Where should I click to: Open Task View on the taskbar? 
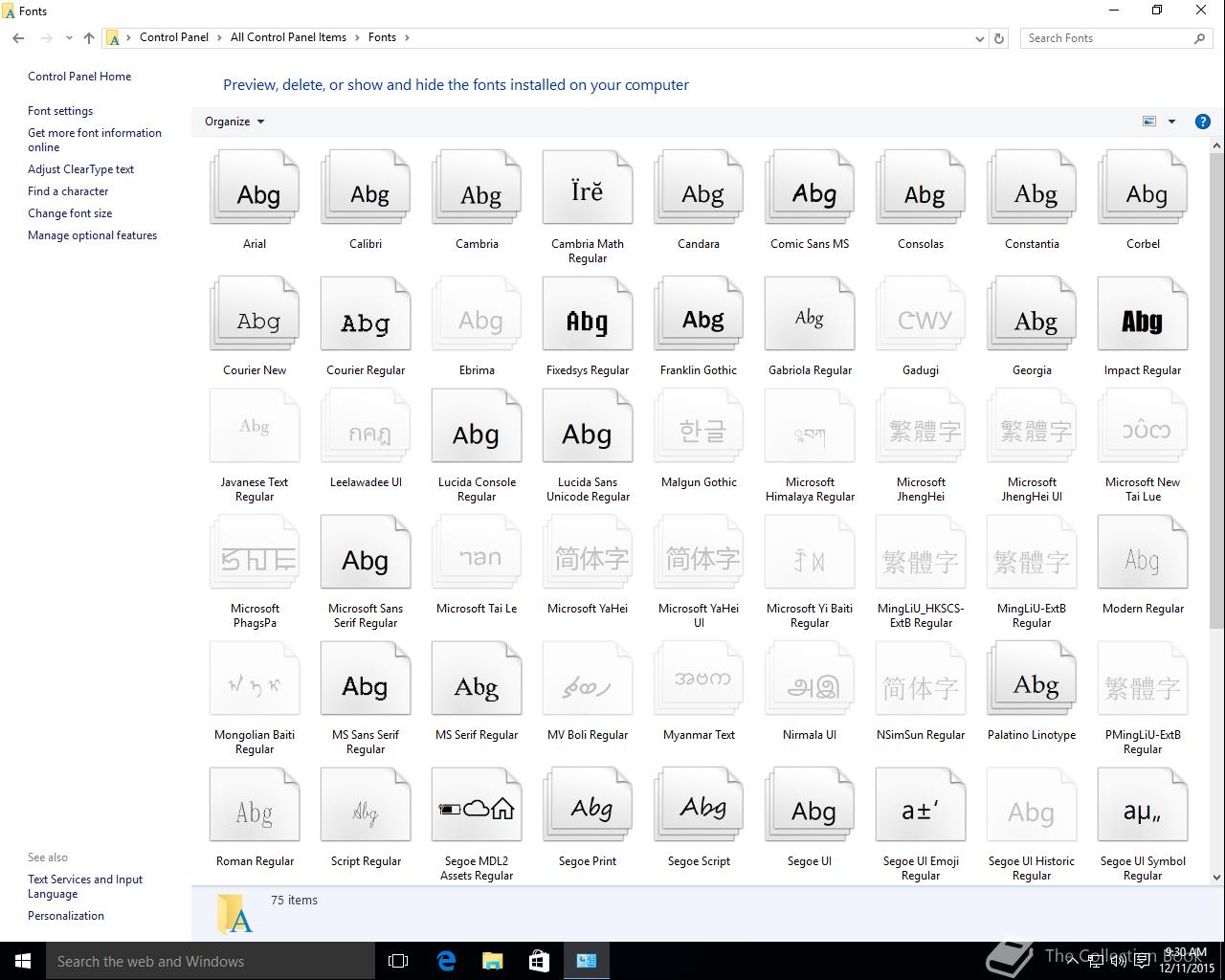(398, 961)
